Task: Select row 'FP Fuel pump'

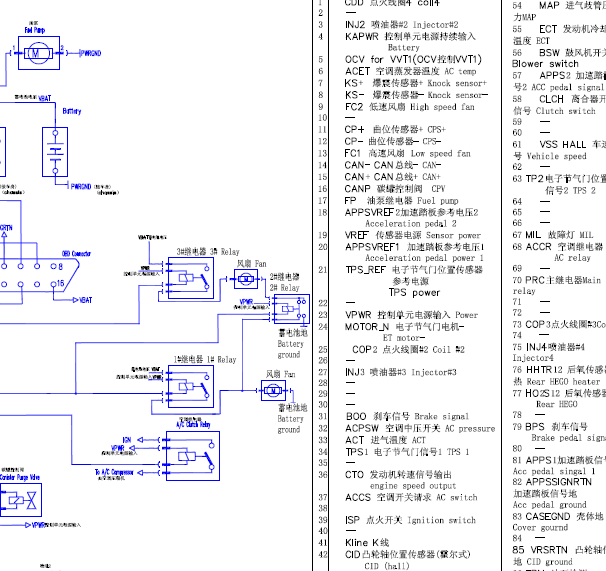Action: (x=402, y=201)
